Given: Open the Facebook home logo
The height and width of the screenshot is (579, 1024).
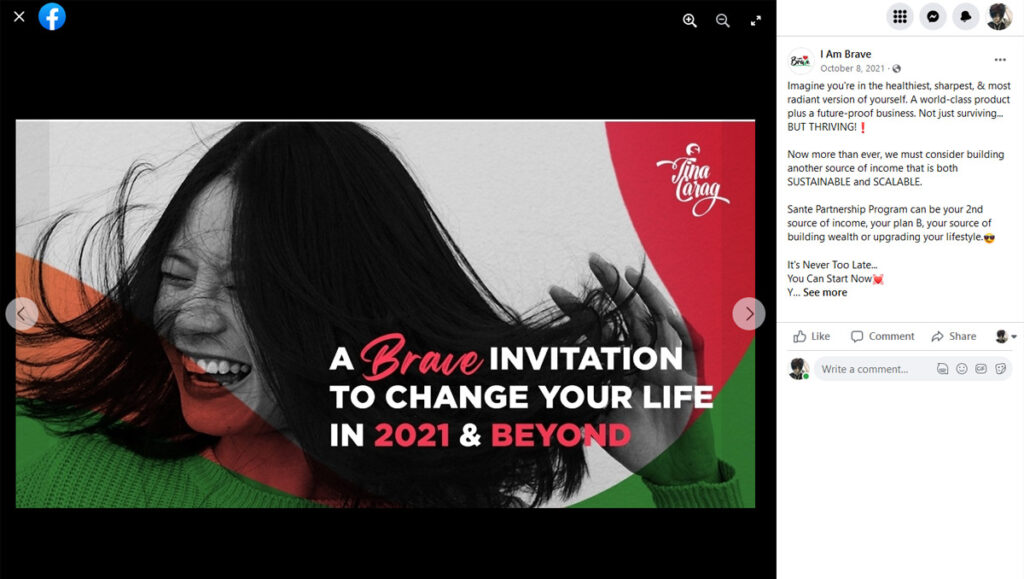Looking at the screenshot, I should tap(52, 16).
